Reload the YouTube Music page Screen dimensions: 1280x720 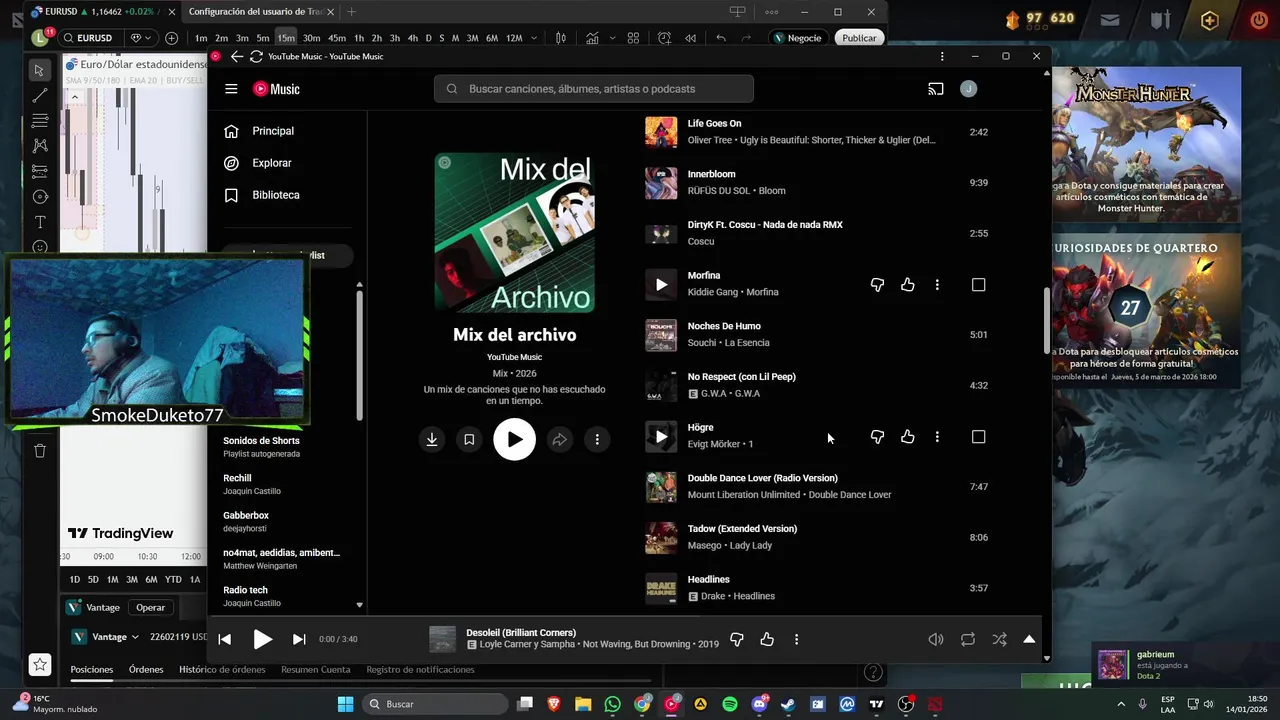pos(256,56)
